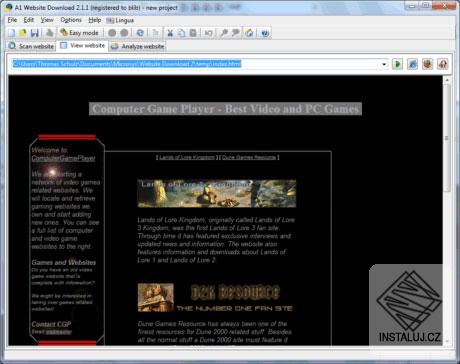Switch to the Analyze website tab
This screenshot has width=460, height=364.
coord(138,46)
